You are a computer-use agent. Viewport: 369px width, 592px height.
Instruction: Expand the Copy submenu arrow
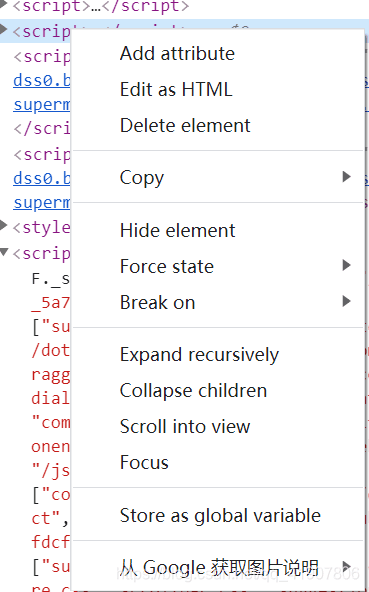346,177
